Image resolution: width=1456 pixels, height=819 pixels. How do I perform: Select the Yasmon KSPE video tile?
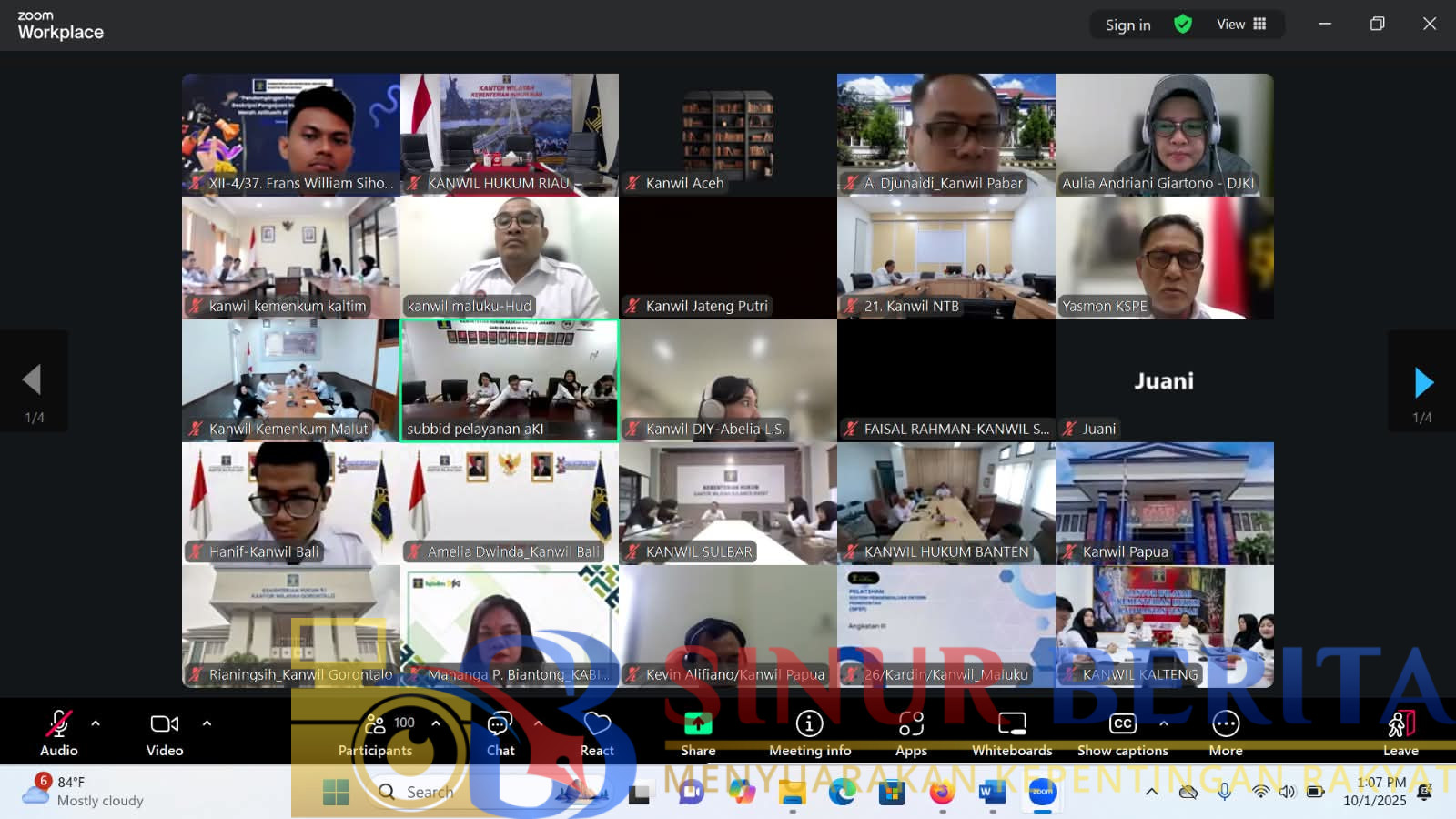[1164, 258]
